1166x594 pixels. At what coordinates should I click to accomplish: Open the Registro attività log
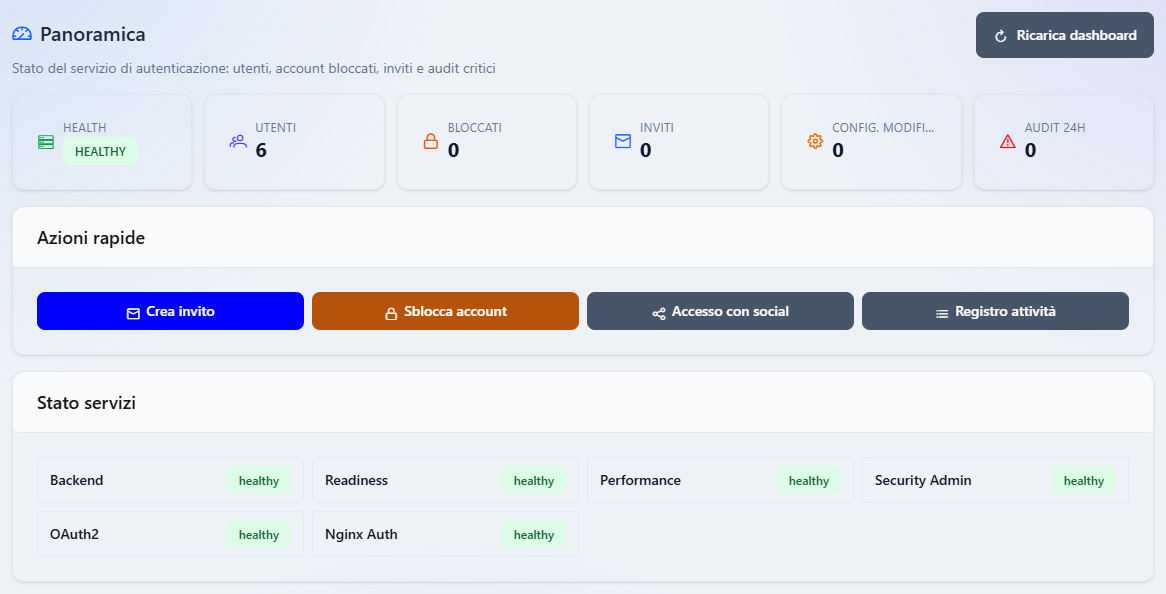995,311
